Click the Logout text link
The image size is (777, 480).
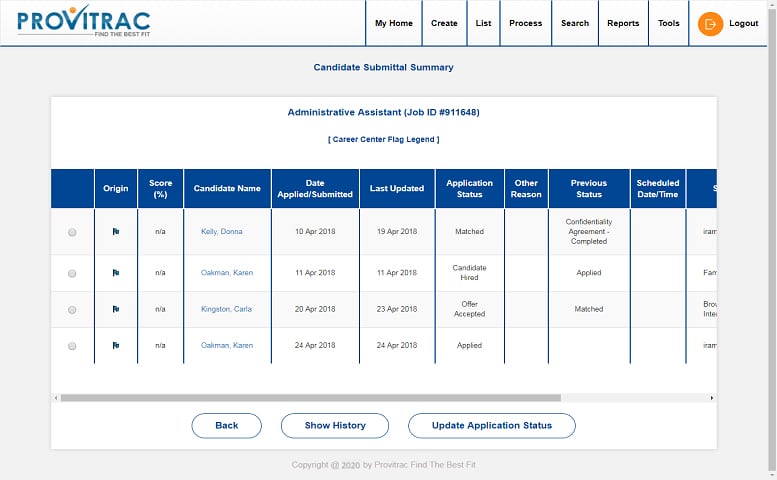coord(743,23)
